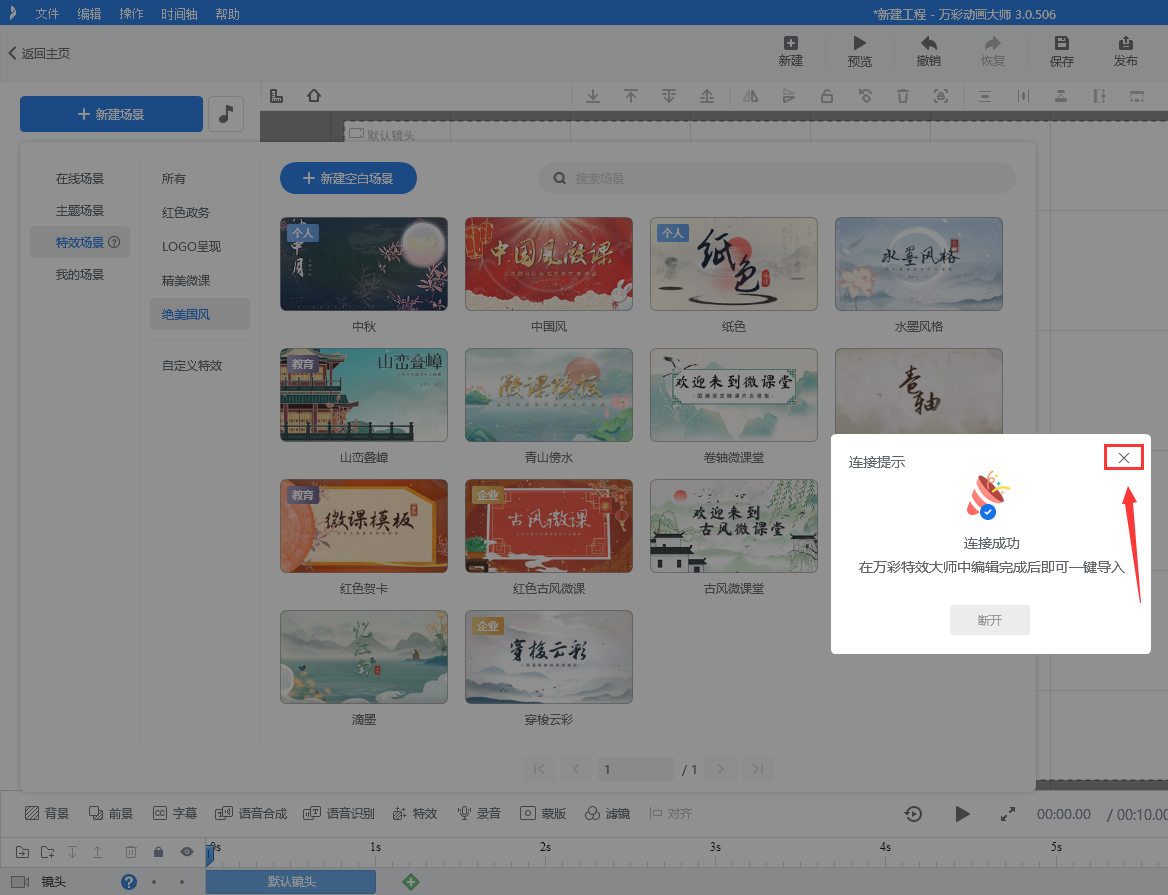Choose the 红色古风微课 scene thumbnail

[x=549, y=526]
